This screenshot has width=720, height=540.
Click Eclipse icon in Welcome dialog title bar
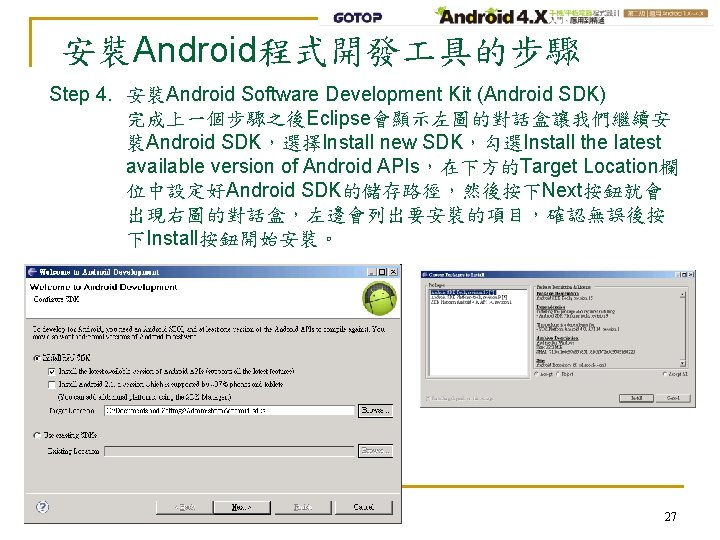[x=32, y=272]
